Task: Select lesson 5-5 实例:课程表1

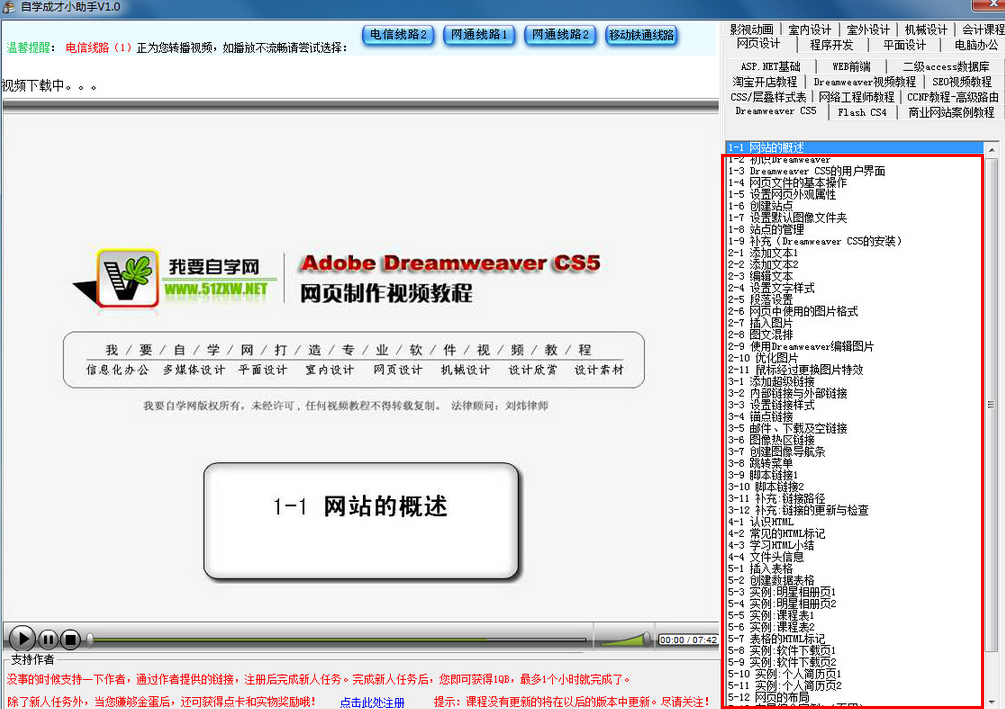Action: coord(855,615)
